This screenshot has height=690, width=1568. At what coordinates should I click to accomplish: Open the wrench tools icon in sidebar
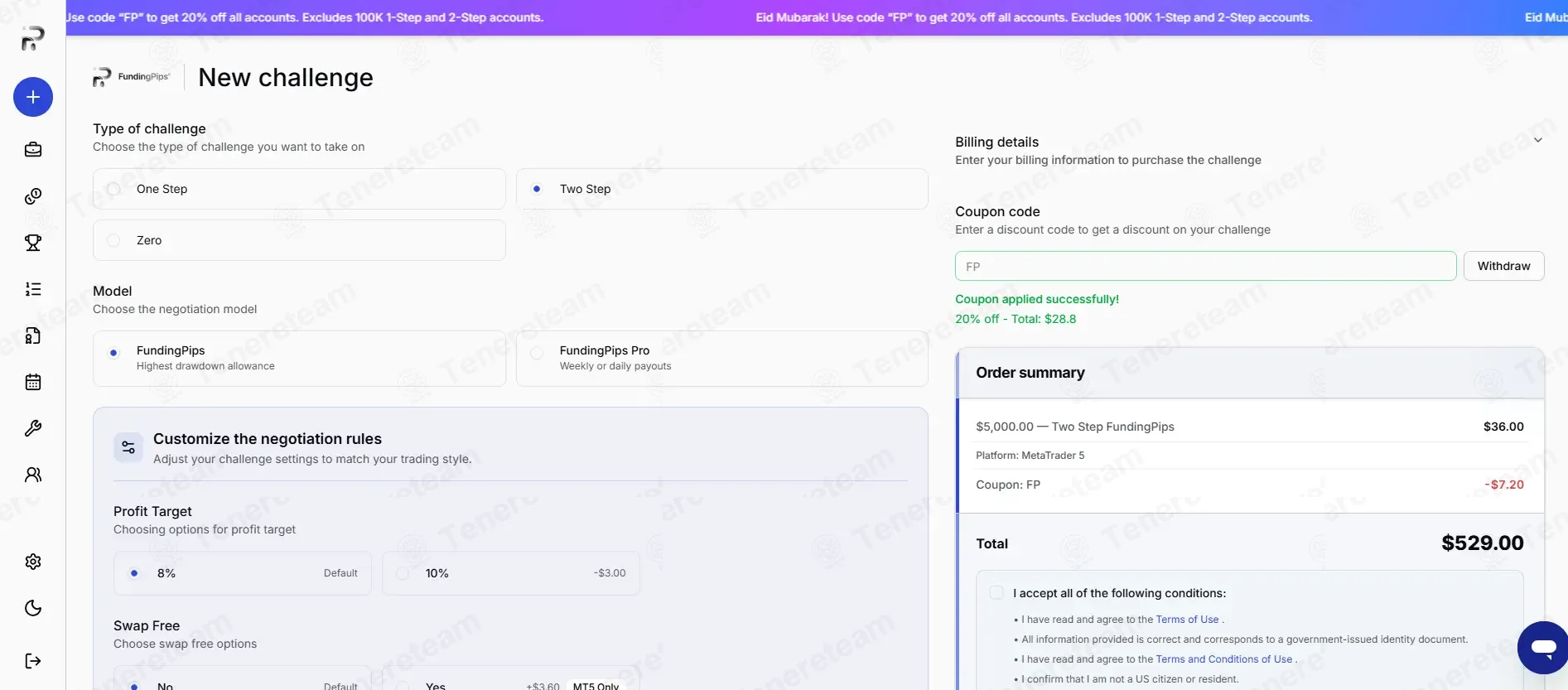tap(33, 428)
